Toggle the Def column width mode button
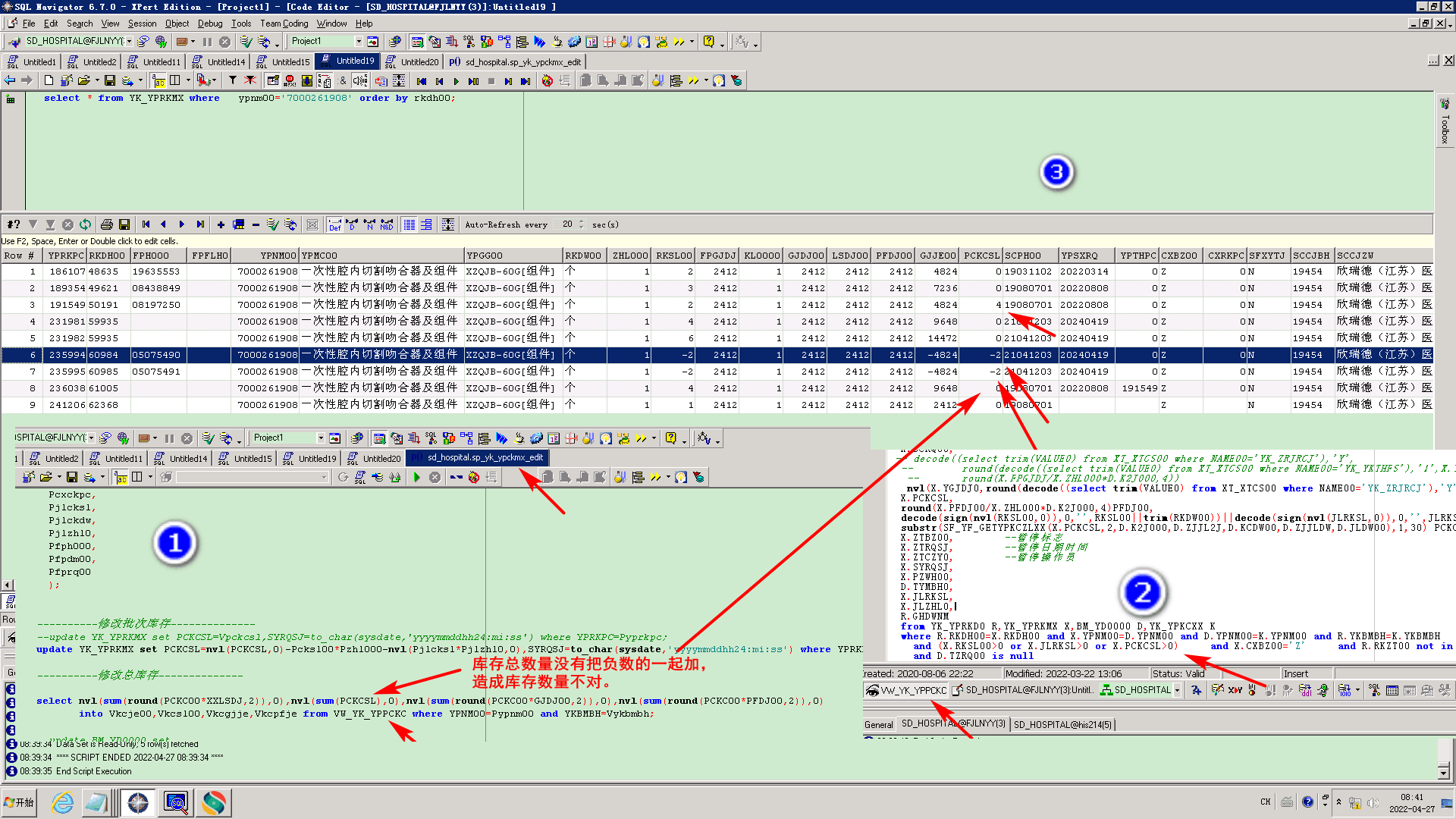 (x=334, y=224)
